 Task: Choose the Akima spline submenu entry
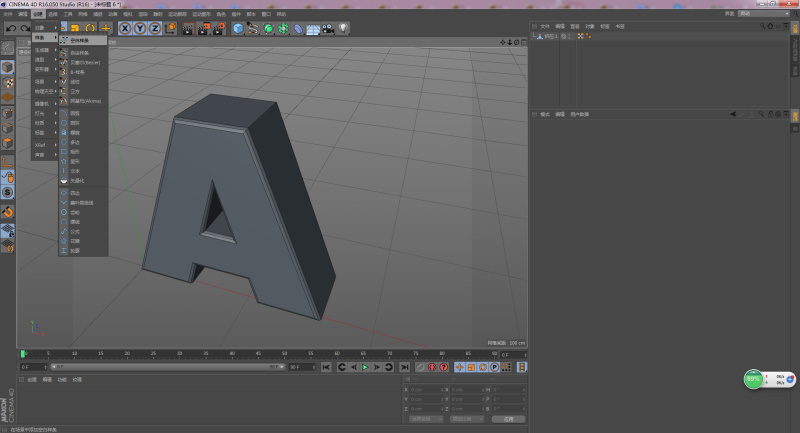[83, 101]
